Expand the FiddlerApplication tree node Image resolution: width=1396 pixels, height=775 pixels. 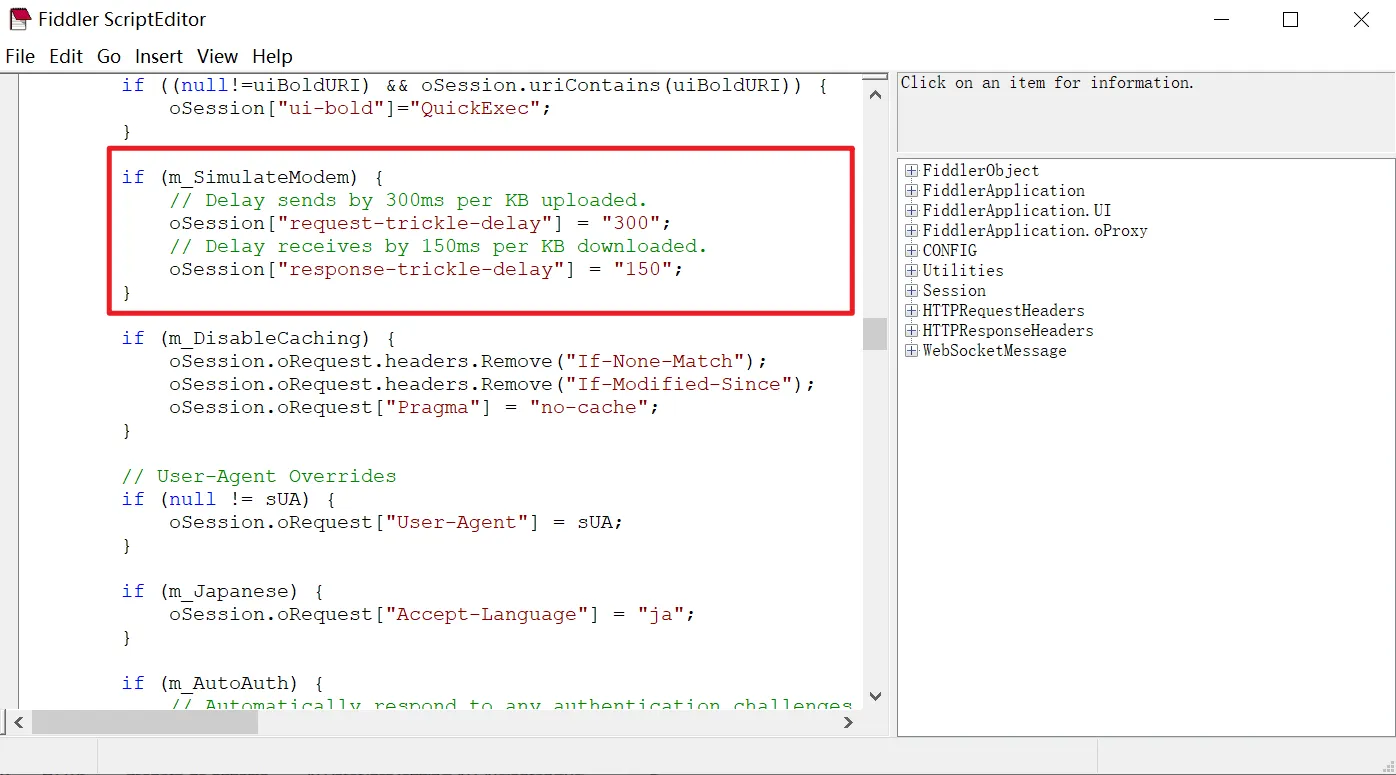pyautogui.click(x=911, y=191)
